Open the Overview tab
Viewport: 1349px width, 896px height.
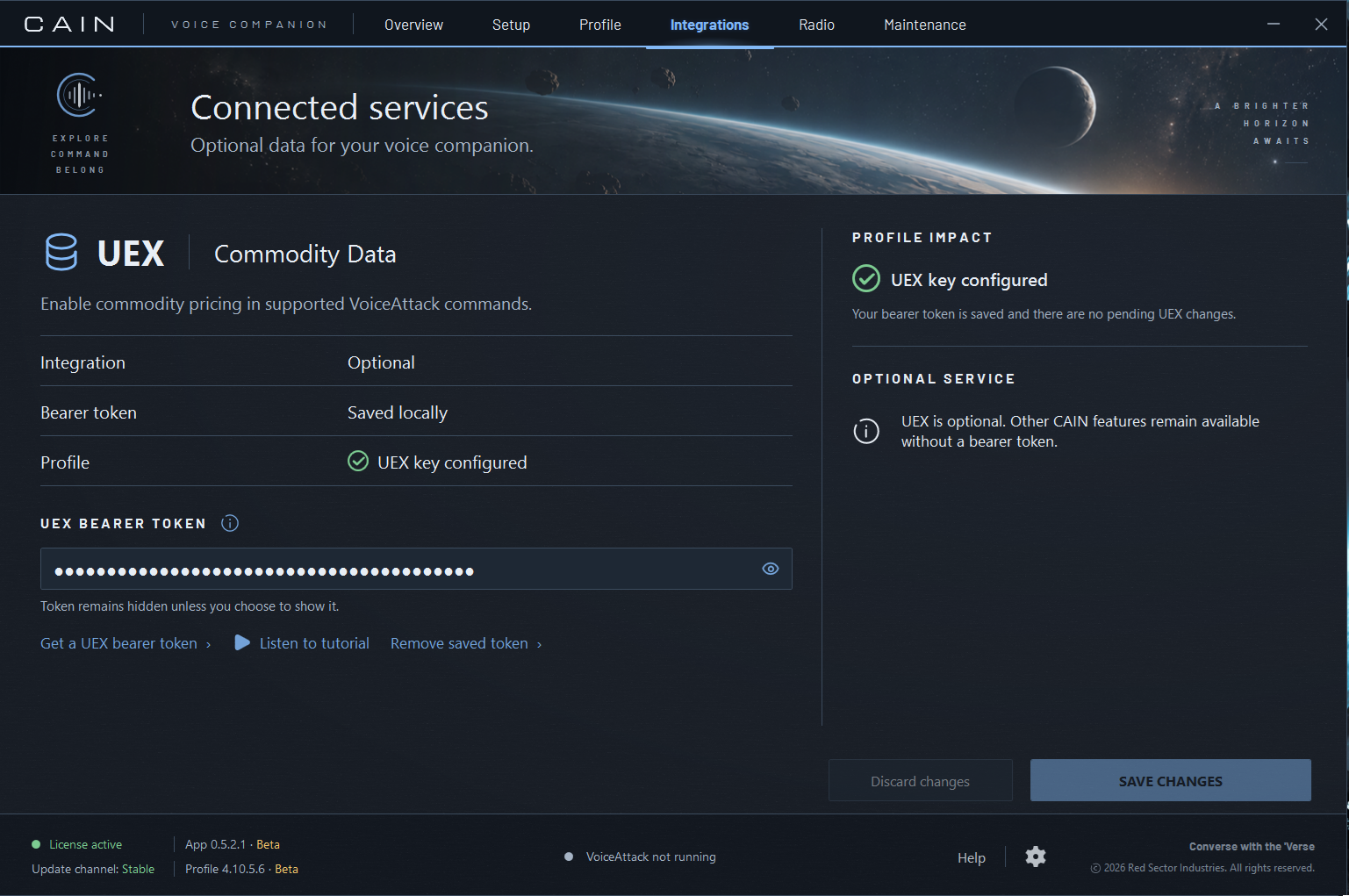point(413,25)
